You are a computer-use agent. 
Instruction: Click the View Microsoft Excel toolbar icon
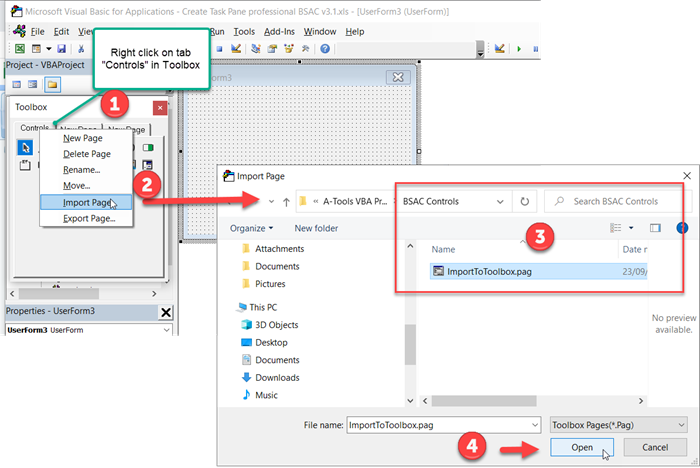pos(20,49)
